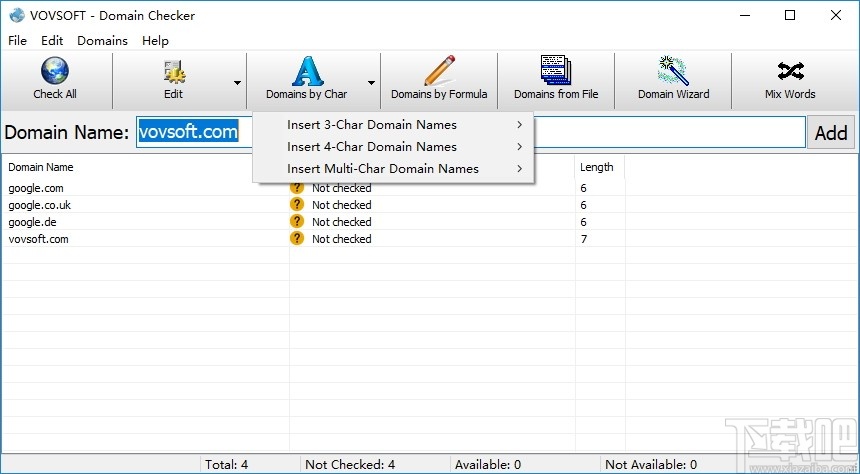
Task: Open Domains from File documents icon
Action: pyautogui.click(x=556, y=70)
